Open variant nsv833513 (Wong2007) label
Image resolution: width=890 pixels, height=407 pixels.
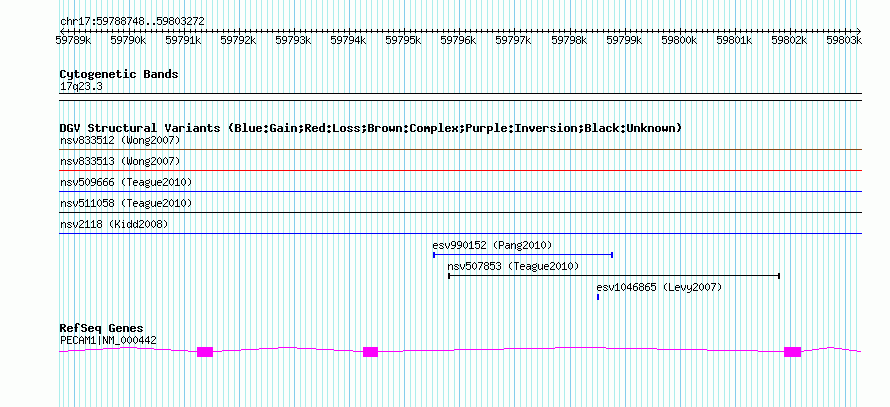click(x=120, y=161)
